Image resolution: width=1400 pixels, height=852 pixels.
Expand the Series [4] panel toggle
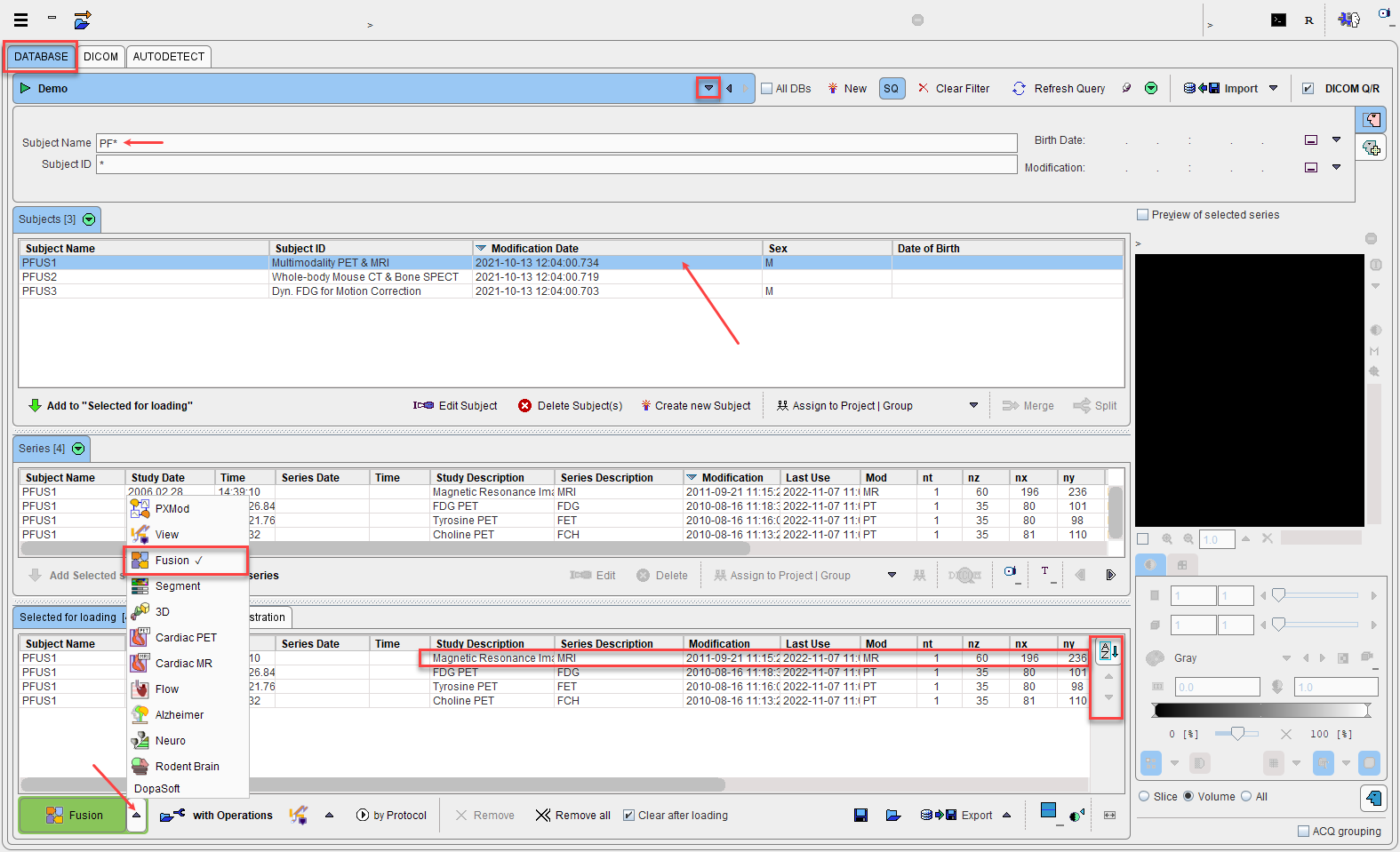(x=78, y=449)
